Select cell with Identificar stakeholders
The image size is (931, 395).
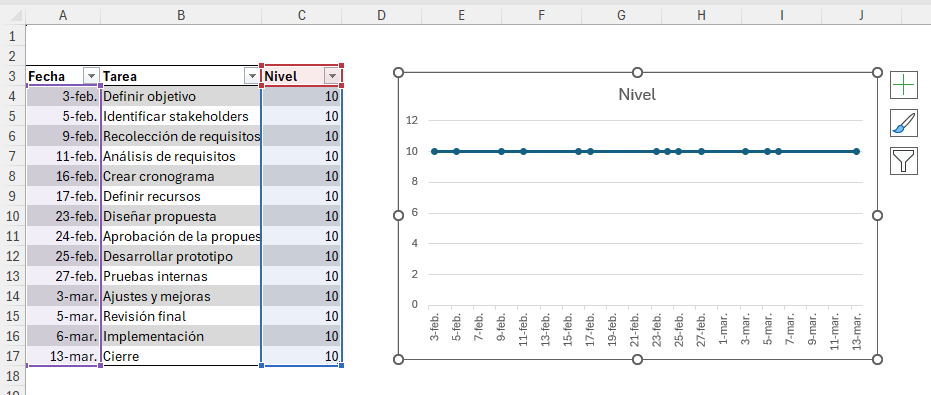pos(181,116)
